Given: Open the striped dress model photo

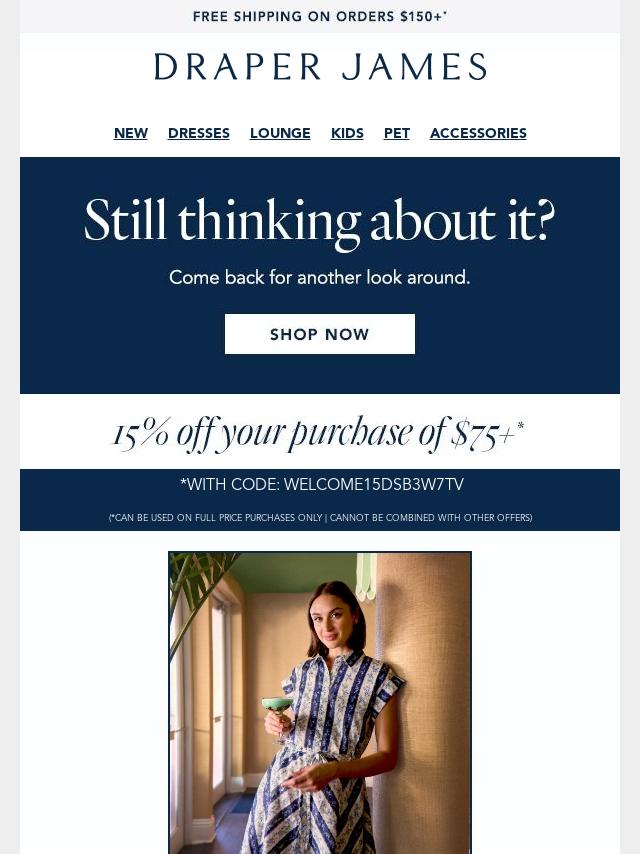Looking at the screenshot, I should coord(320,703).
